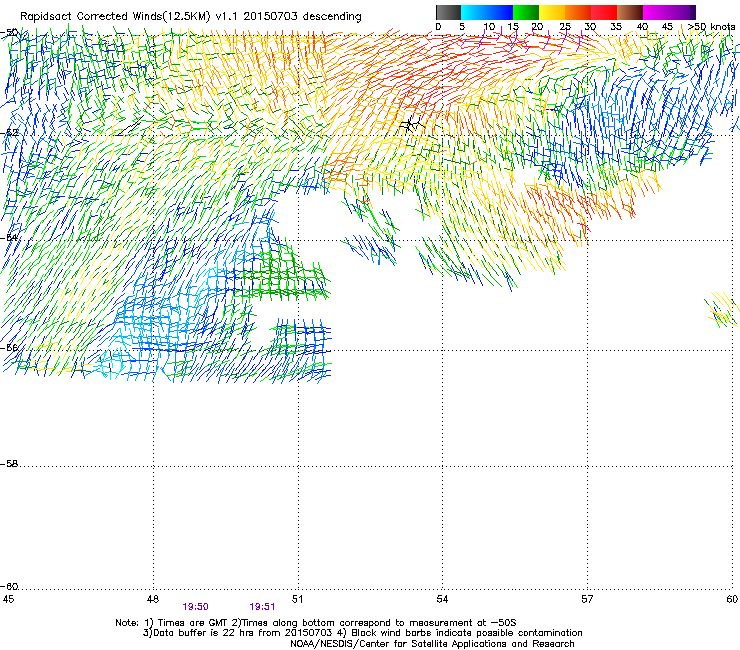The height and width of the screenshot is (650, 740).
Task: Click the 'Times are GMT' note line
Action: [315, 623]
